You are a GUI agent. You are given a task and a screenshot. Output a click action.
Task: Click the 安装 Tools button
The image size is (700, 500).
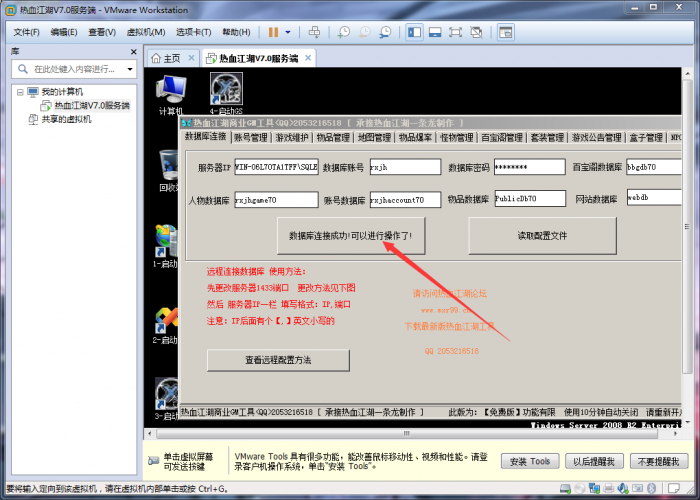pos(530,461)
